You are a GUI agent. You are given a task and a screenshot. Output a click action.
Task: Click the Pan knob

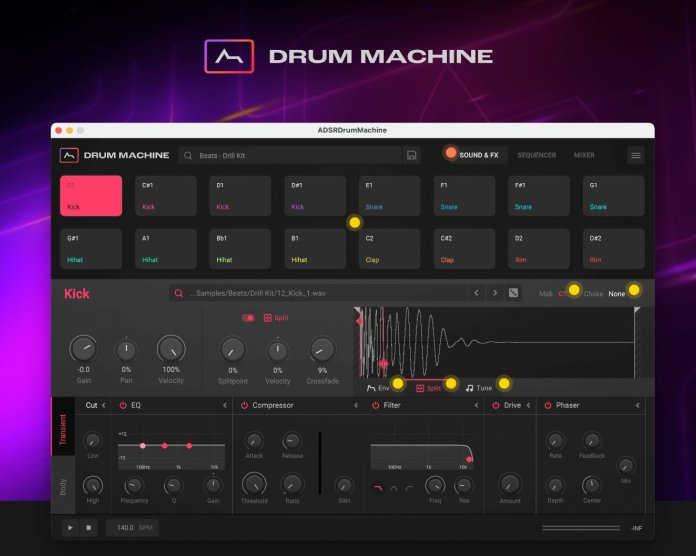tap(126, 351)
